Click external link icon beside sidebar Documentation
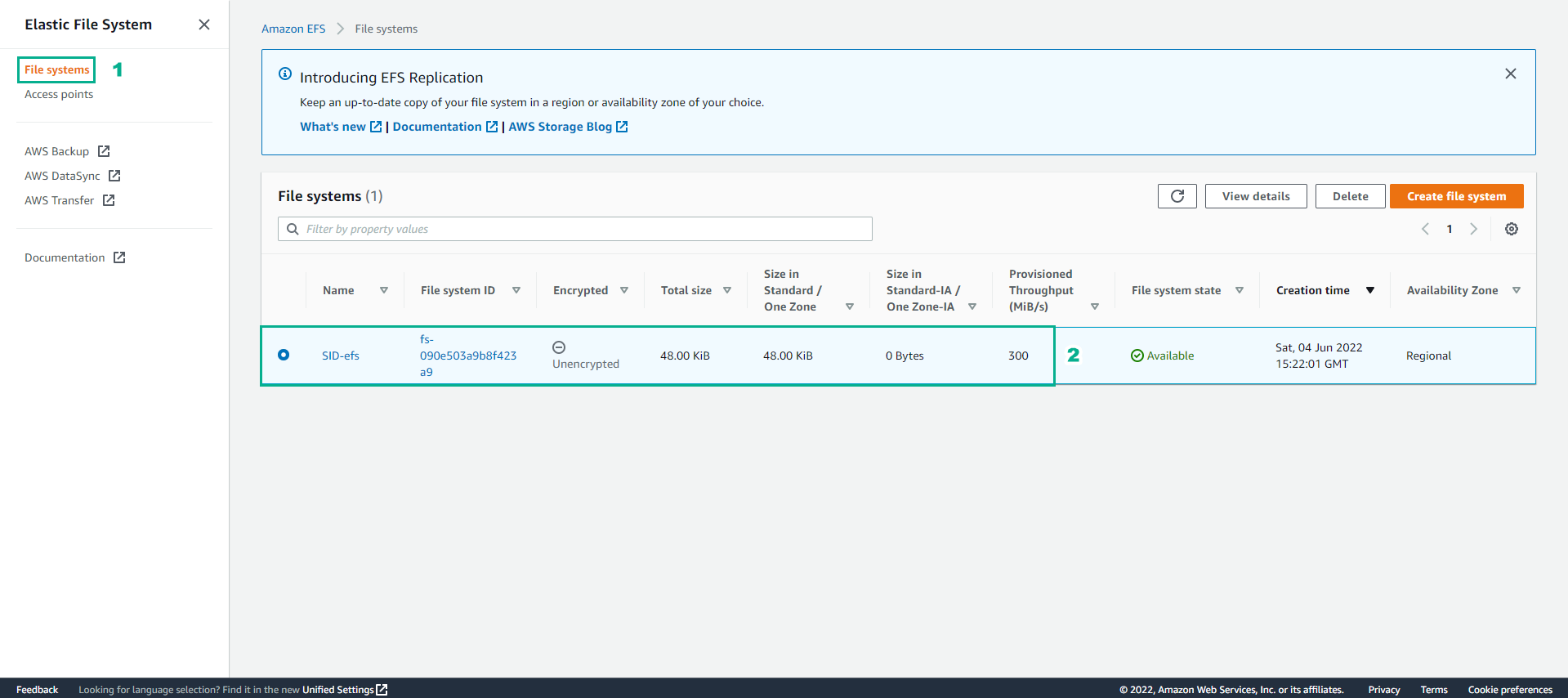The image size is (1568, 698). [x=119, y=257]
